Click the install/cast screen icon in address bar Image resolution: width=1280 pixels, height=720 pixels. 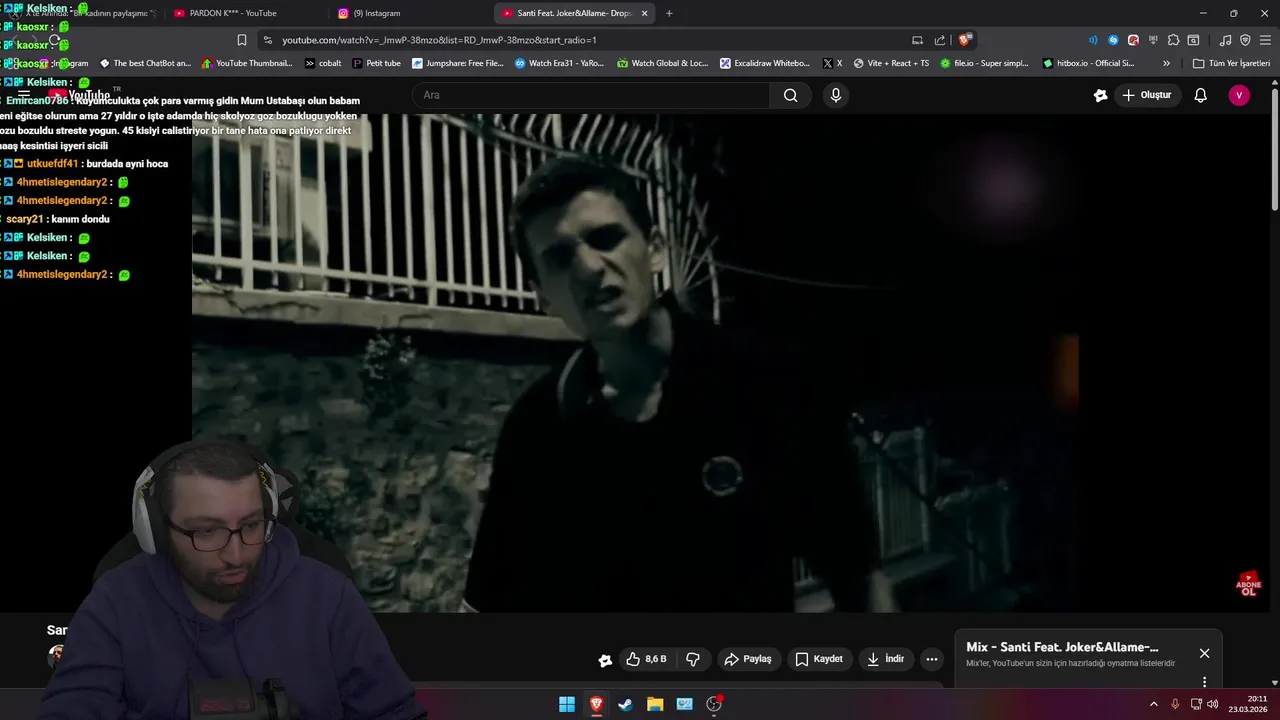(x=917, y=40)
